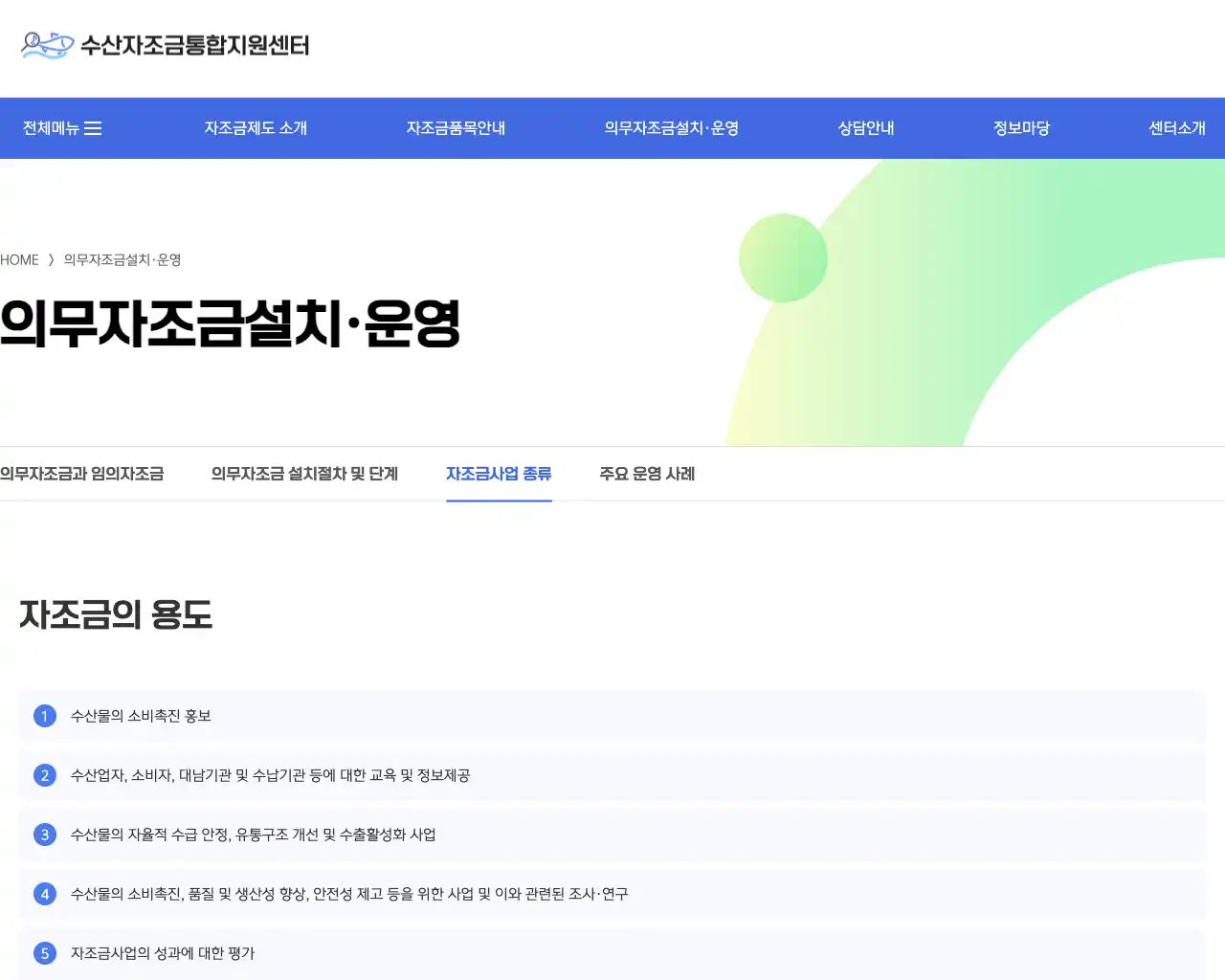Click the breadcrumb separator chevron after HOME

pyautogui.click(x=51, y=259)
